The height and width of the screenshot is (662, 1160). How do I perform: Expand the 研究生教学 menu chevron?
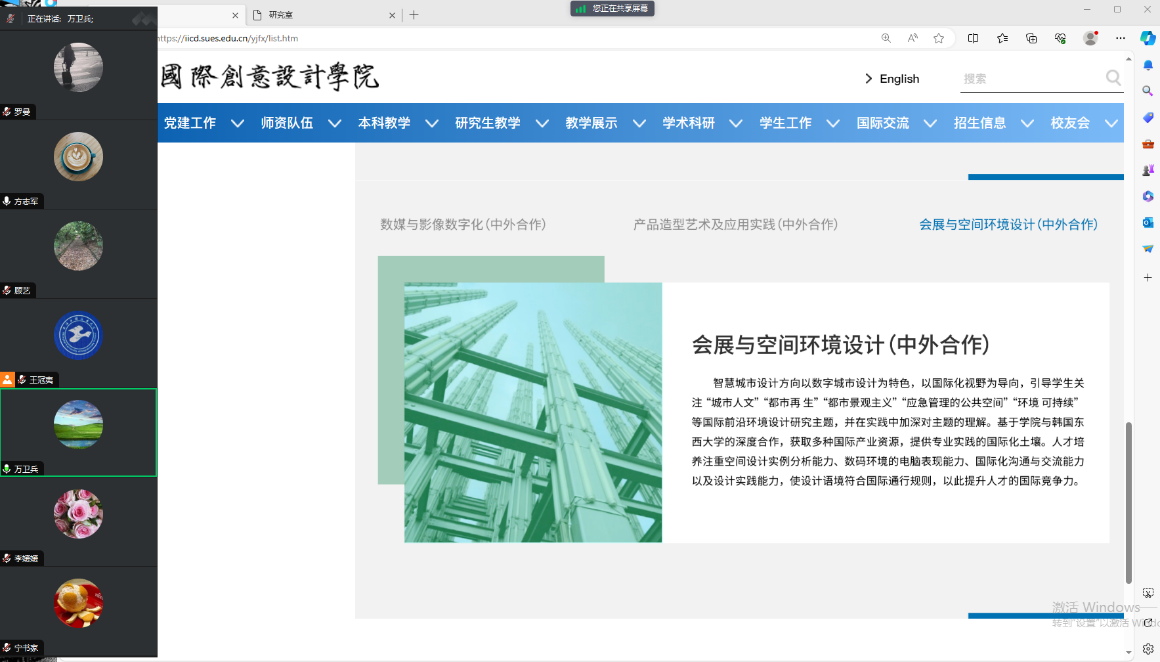(x=542, y=123)
